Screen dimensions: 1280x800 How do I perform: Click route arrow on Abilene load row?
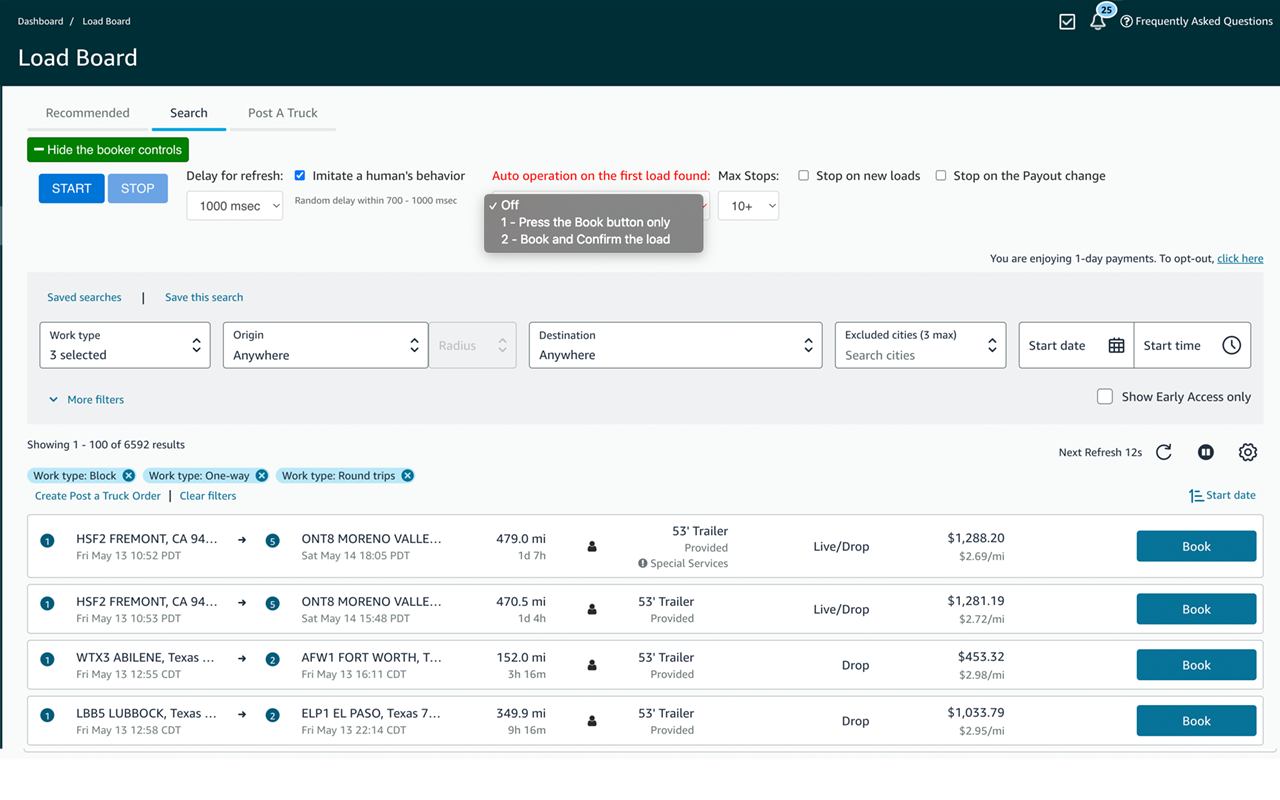(x=242, y=659)
